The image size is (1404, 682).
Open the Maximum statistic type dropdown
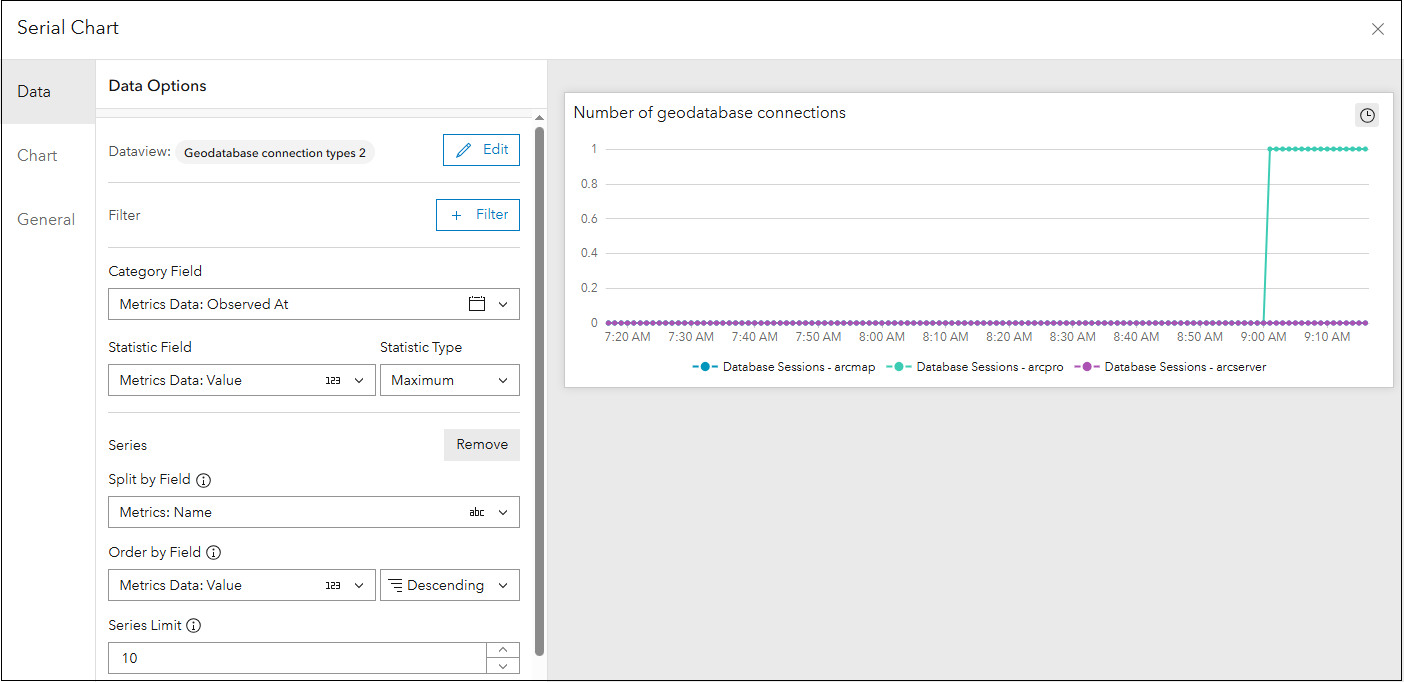(449, 380)
